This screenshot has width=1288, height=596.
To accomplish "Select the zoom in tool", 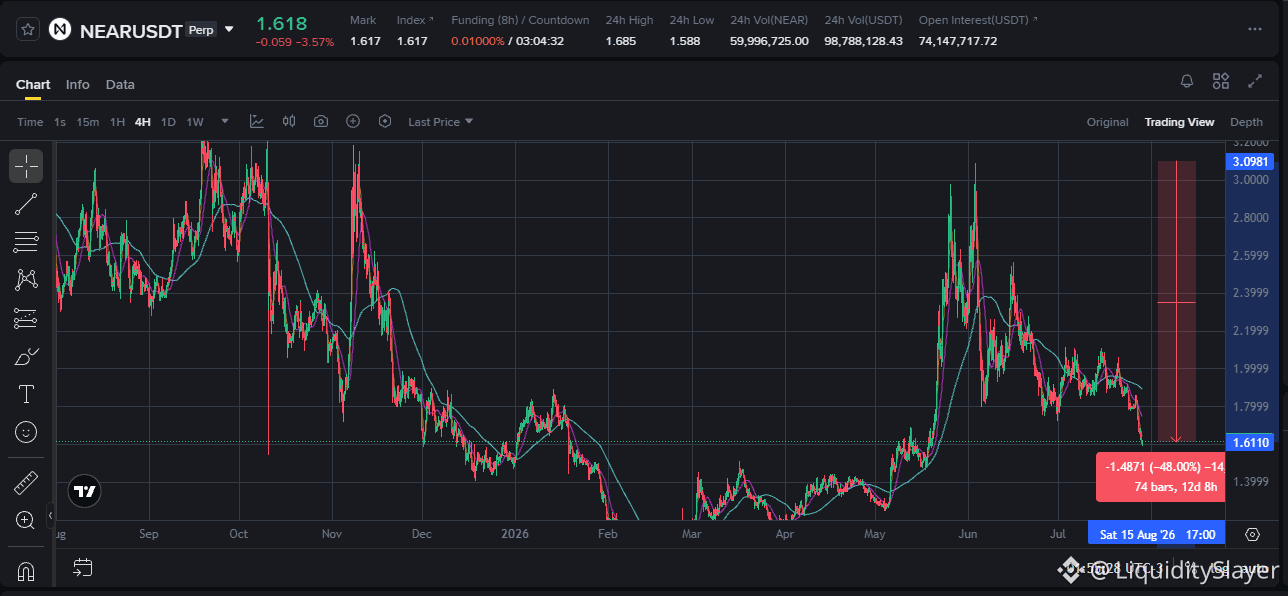I will tap(26, 520).
